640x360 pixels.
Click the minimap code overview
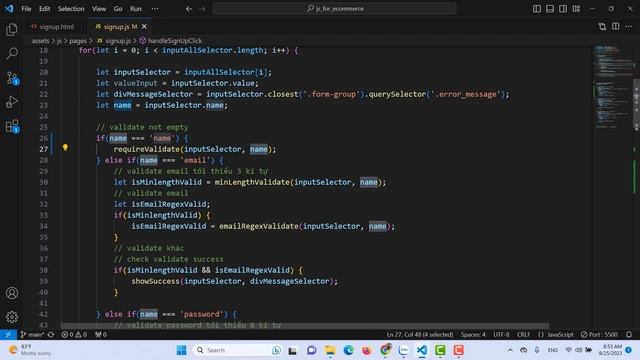coord(612,87)
